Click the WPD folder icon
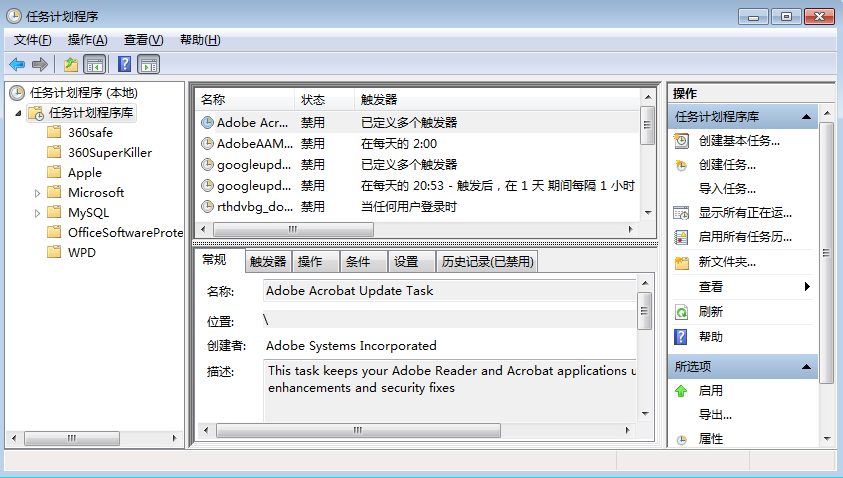The width and height of the screenshot is (843, 478). tap(54, 252)
